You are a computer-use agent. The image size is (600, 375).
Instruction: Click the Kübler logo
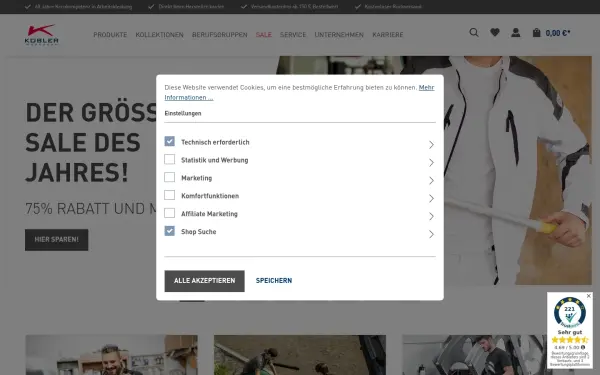[x=41, y=34]
